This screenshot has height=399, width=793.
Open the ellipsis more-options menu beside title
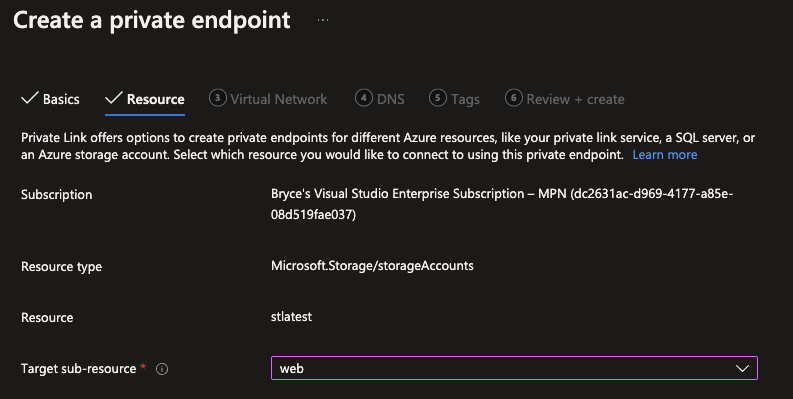(x=323, y=20)
